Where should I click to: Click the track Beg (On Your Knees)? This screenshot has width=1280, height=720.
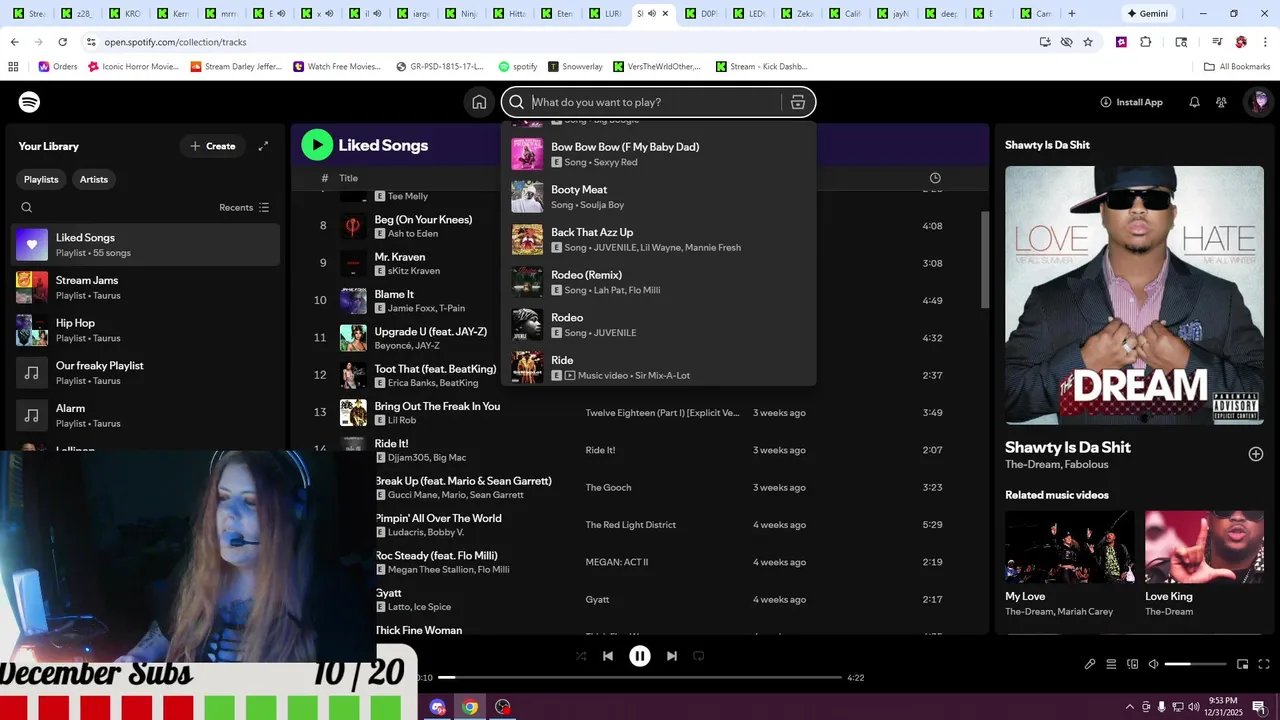tap(423, 220)
